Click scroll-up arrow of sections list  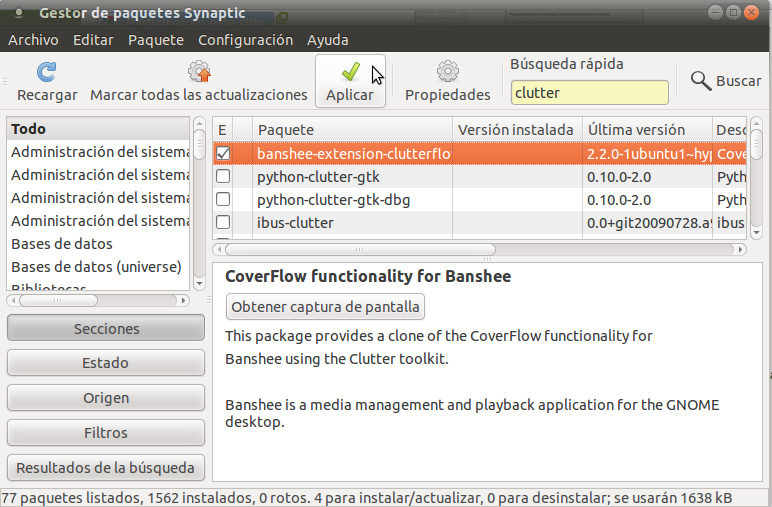tap(199, 123)
